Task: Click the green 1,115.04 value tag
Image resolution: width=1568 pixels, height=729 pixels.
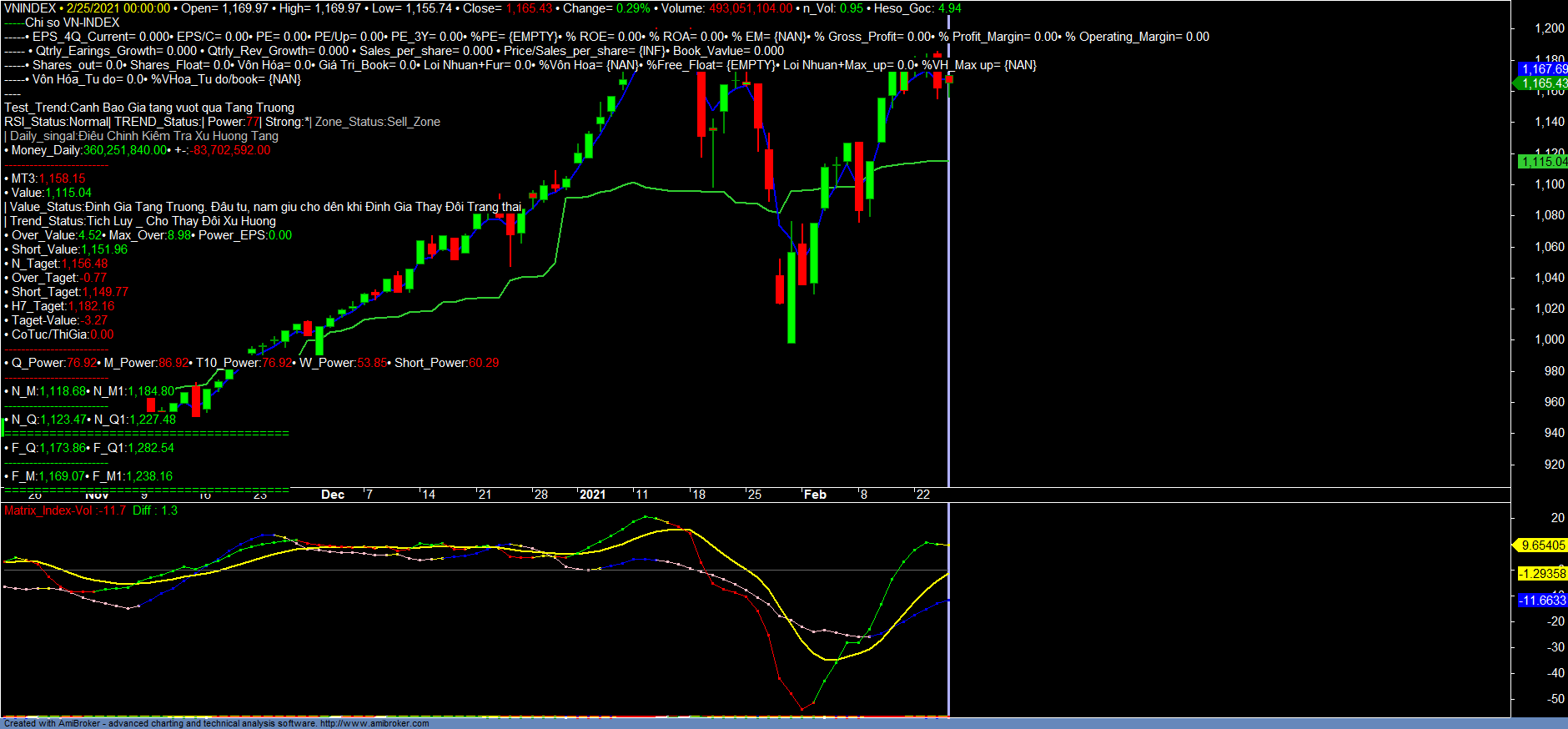Action: click(x=1542, y=162)
